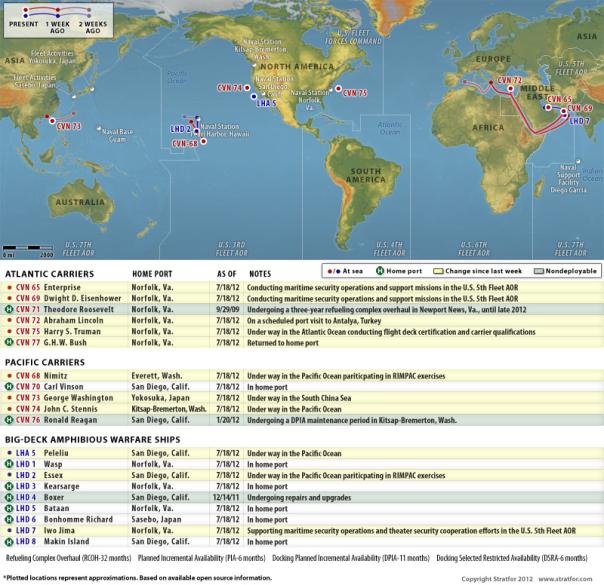Image resolution: width=604 pixels, height=585 pixels.
Task: Click the CVN 72 map label in Mediterranean
Action: tap(509, 80)
